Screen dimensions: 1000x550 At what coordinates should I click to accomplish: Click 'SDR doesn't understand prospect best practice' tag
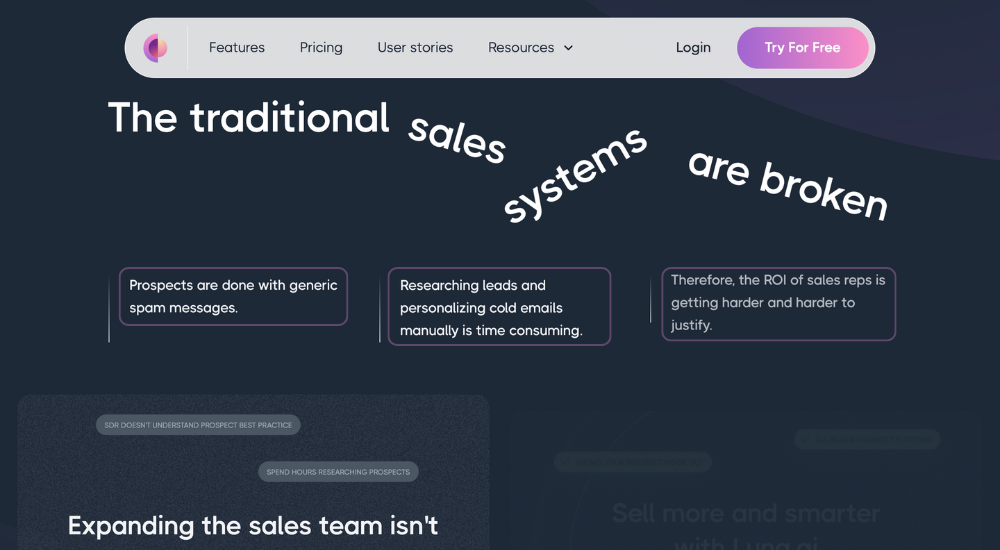[198, 425]
